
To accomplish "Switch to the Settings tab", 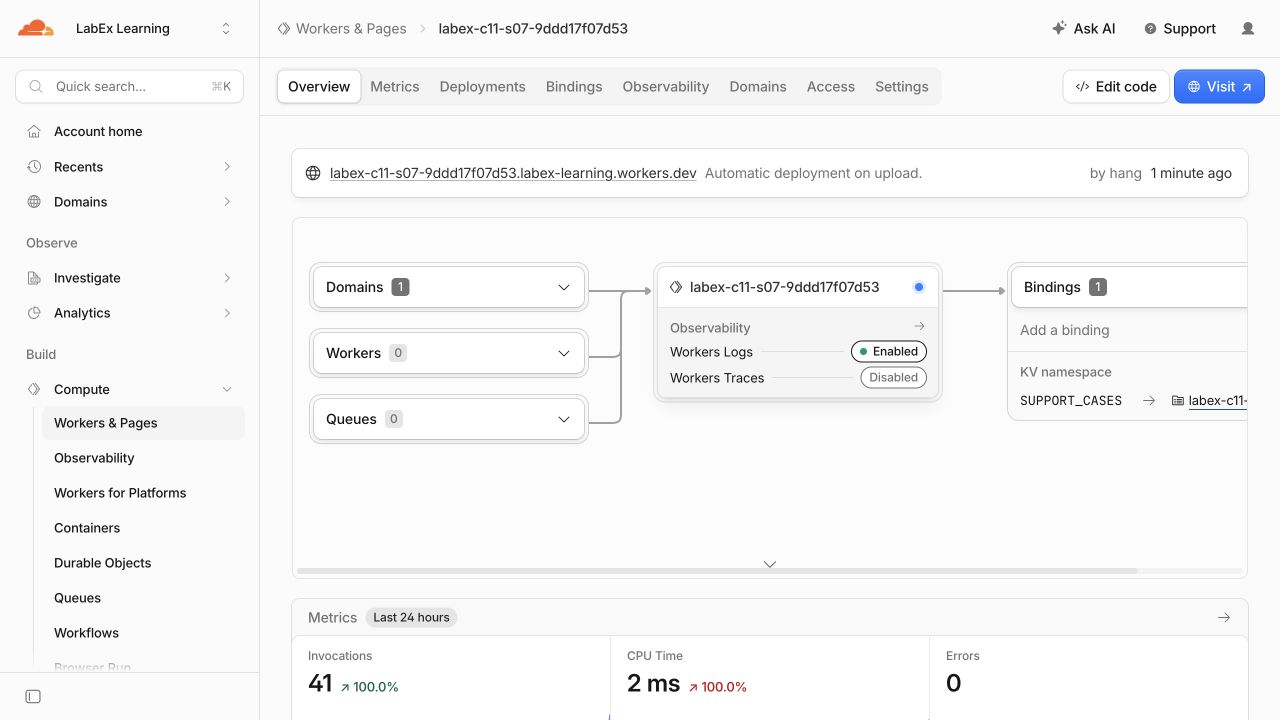I will tap(902, 87).
